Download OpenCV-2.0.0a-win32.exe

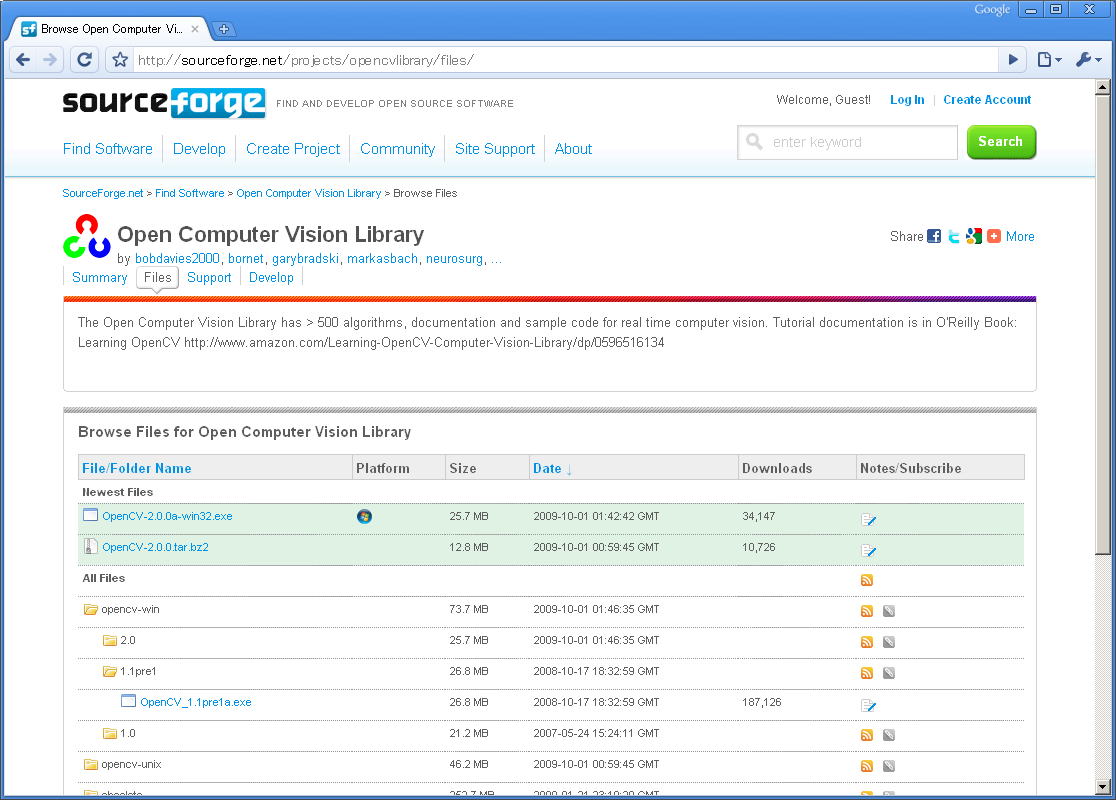167,516
